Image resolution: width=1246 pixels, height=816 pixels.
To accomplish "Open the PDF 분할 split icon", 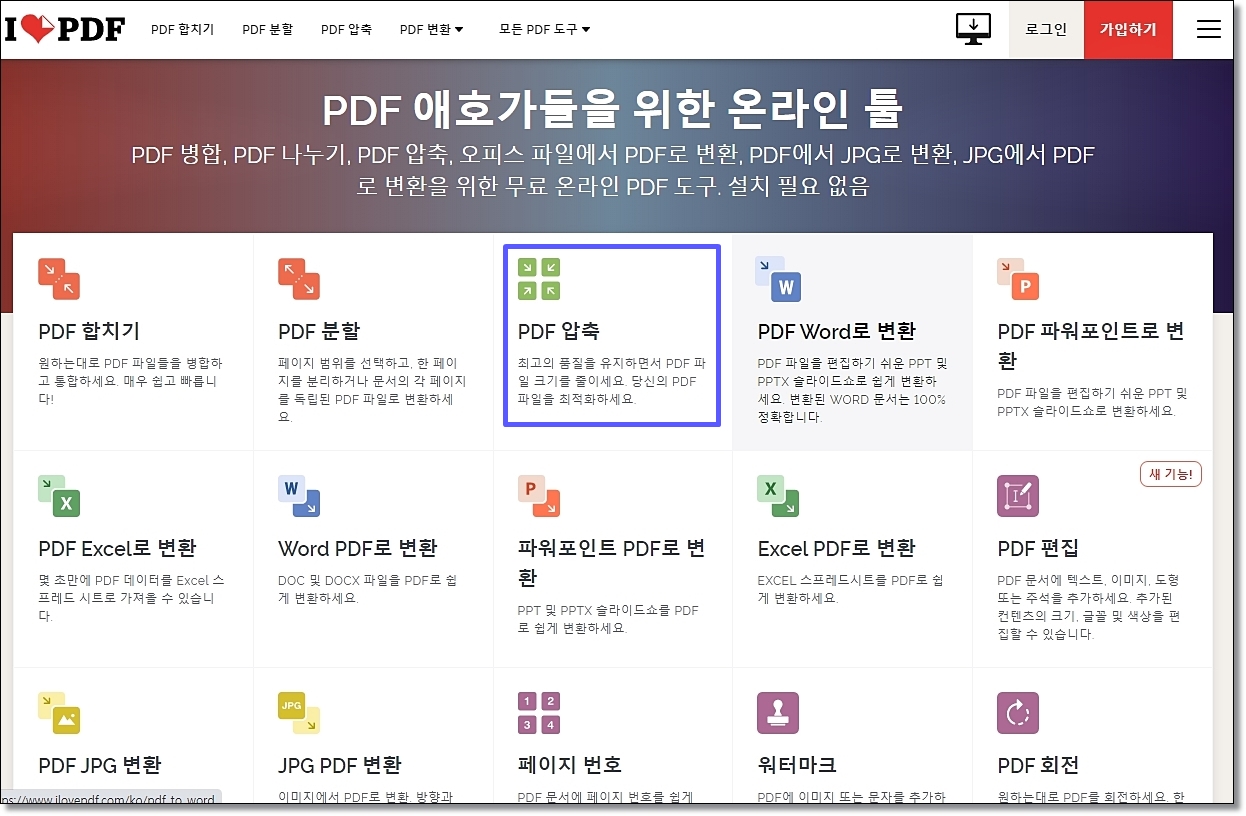I will click(299, 279).
